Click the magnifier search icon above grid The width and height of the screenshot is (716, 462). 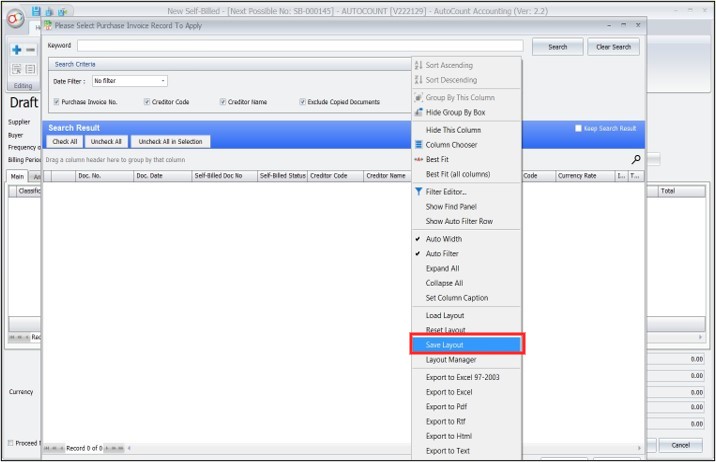636,159
